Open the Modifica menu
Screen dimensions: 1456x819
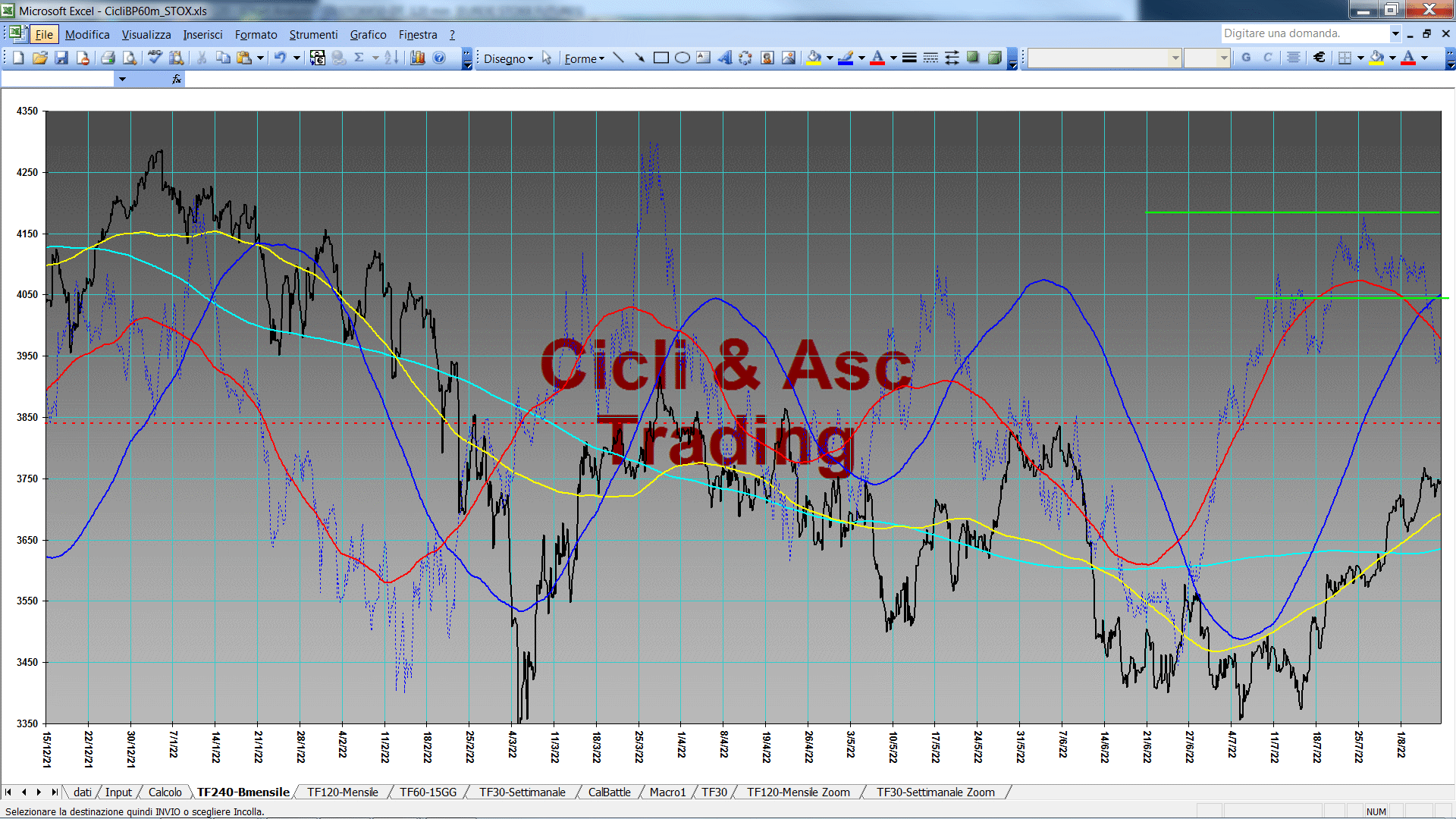coord(87,35)
